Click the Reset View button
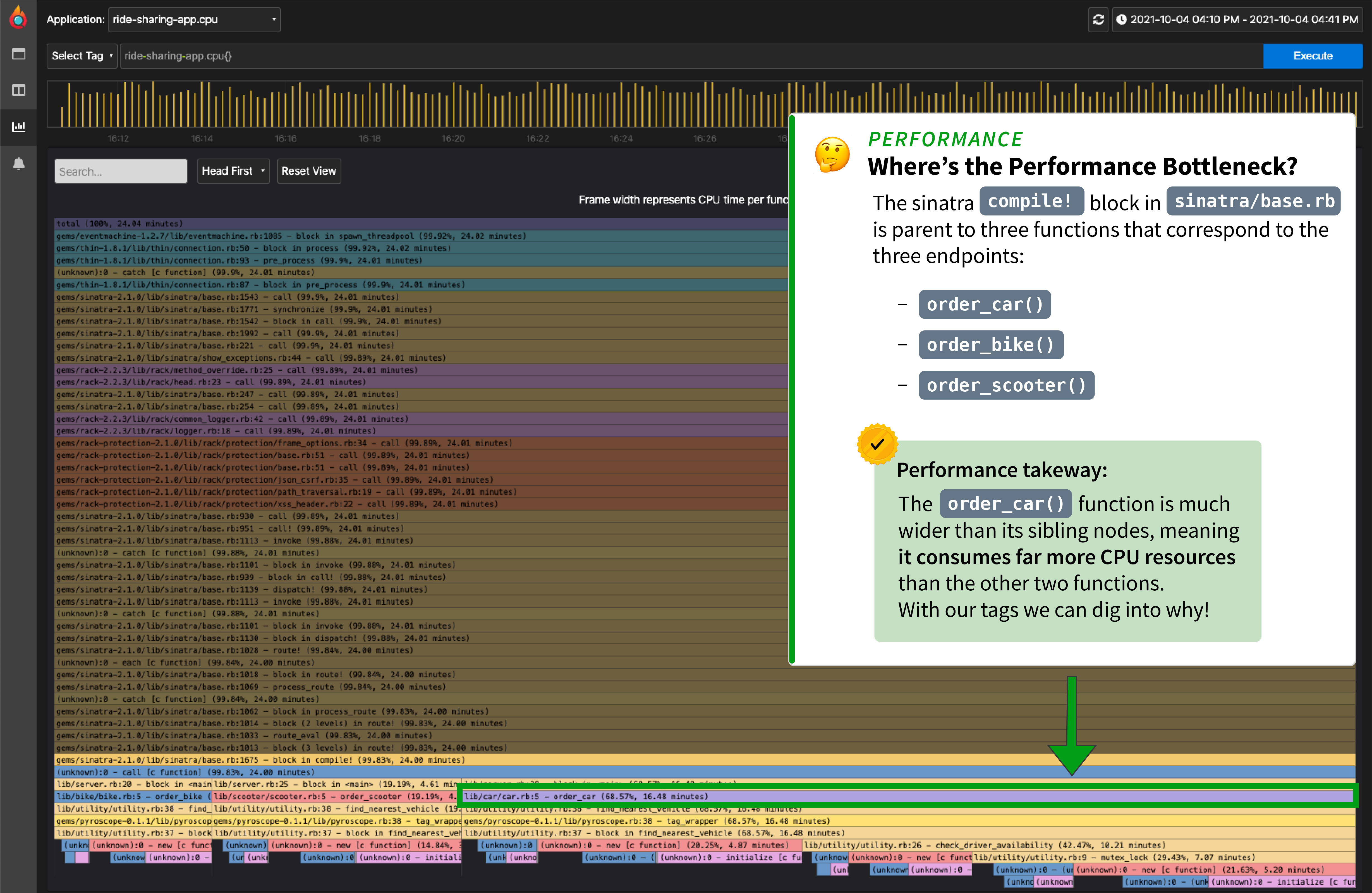Viewport: 1372px width, 893px height. coord(308,171)
